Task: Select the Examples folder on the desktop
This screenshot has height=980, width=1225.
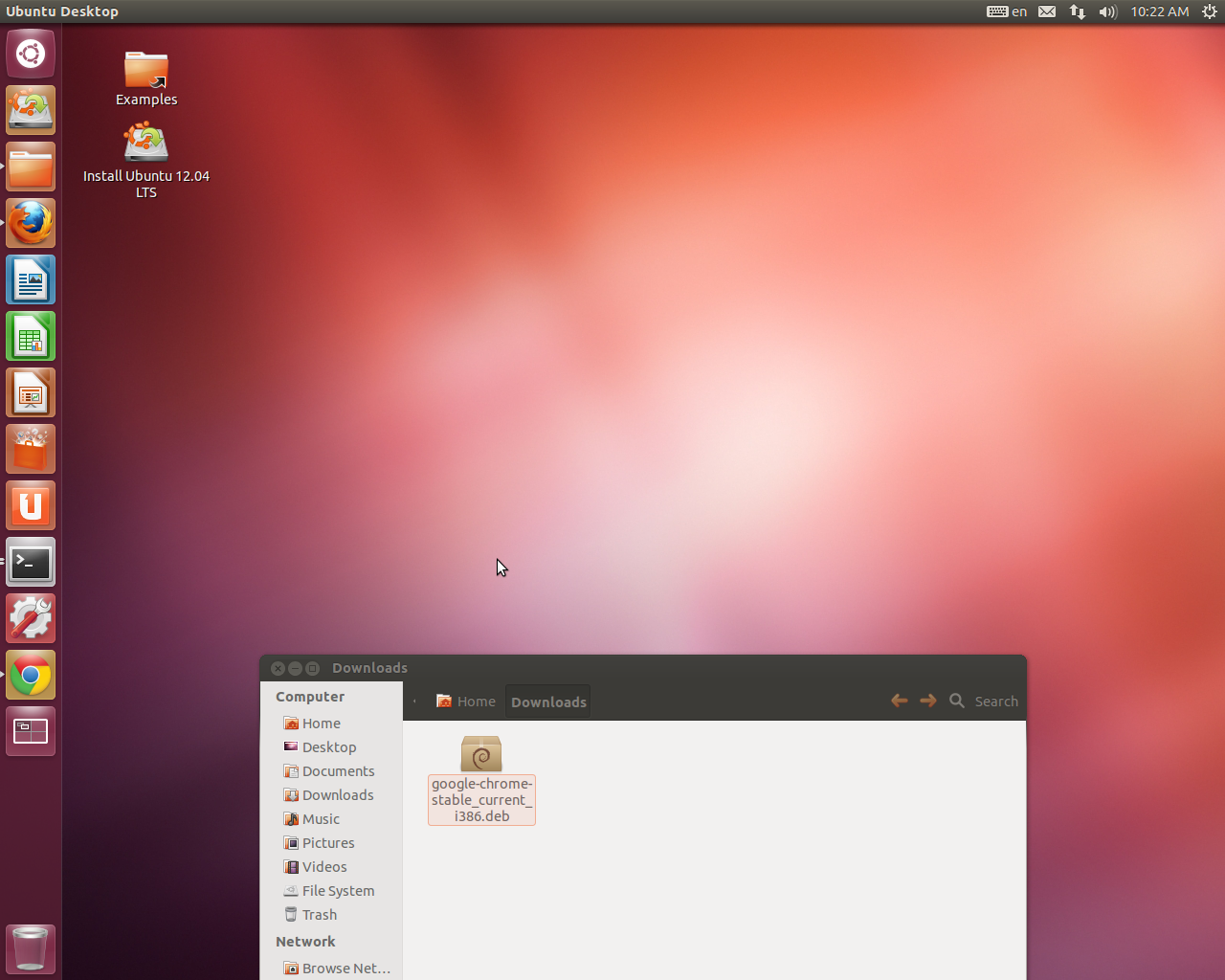Action: (x=146, y=78)
